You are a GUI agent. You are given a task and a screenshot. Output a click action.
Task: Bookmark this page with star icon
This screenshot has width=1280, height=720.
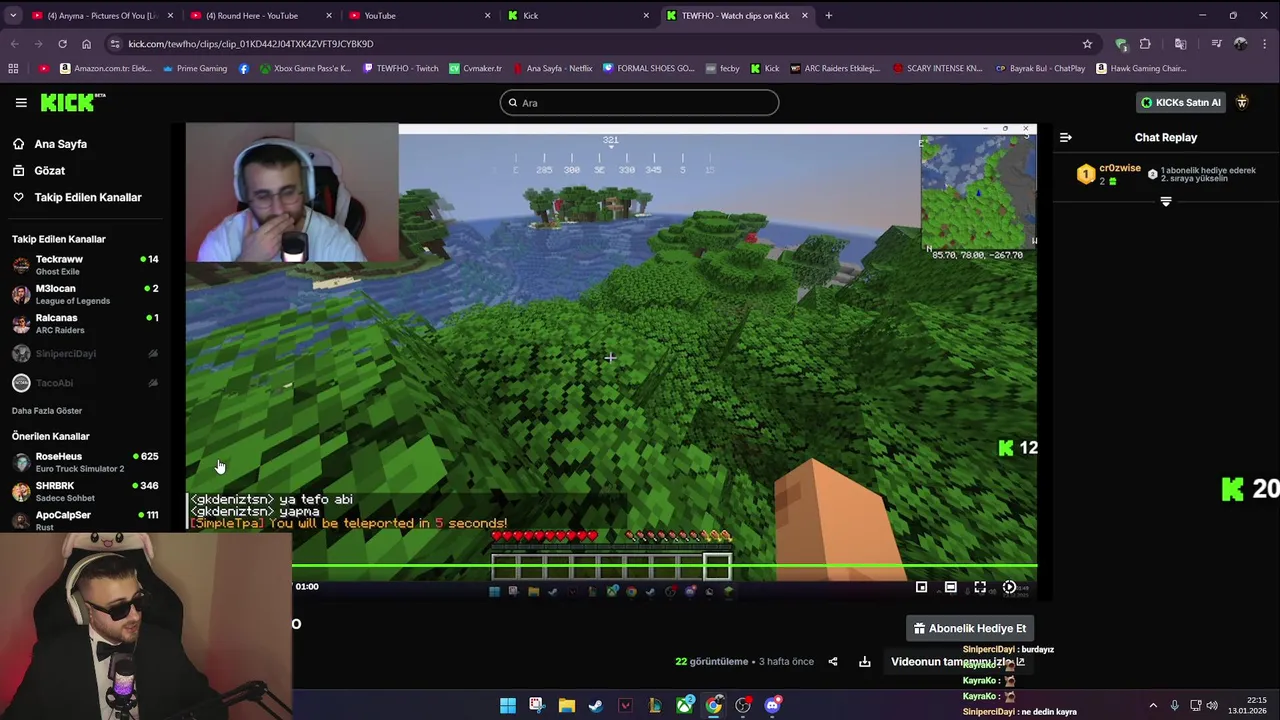1087,44
